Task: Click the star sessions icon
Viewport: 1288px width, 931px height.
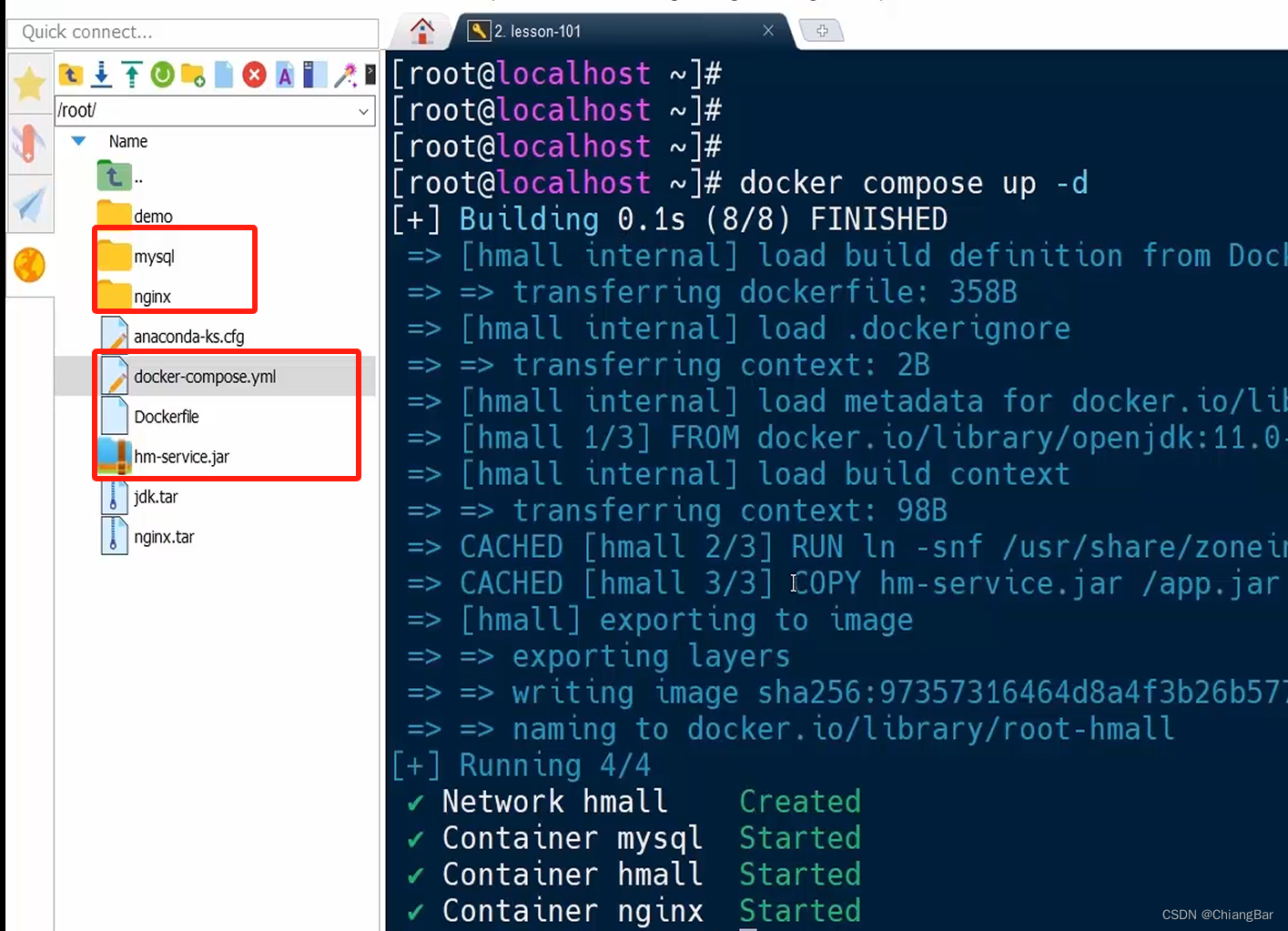Action: pos(28,81)
